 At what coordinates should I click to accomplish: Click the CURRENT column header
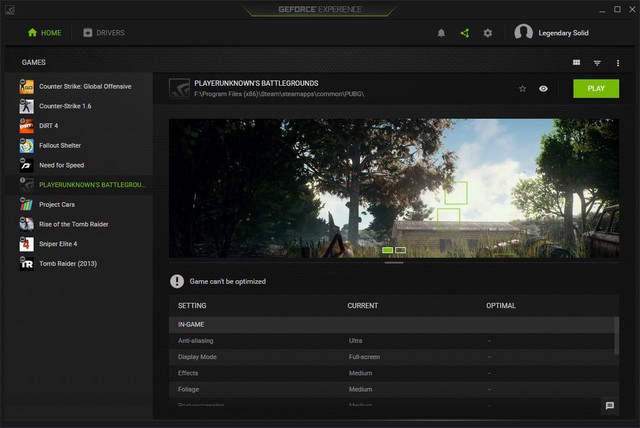point(362,306)
